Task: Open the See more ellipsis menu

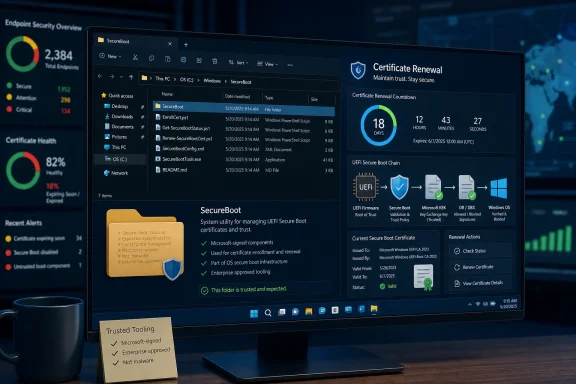Action: (290, 65)
